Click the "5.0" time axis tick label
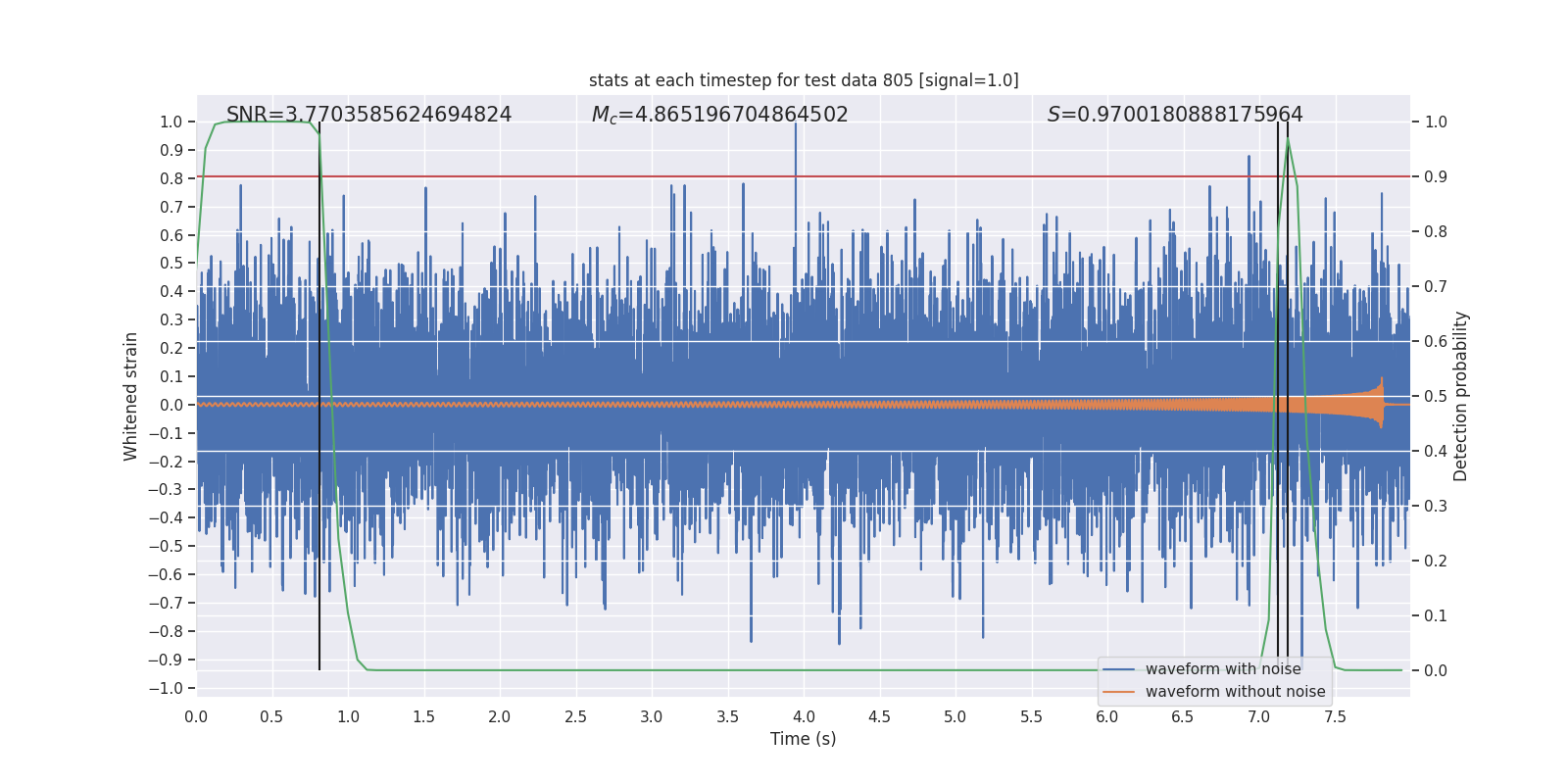The width and height of the screenshot is (1568, 784). 955,716
